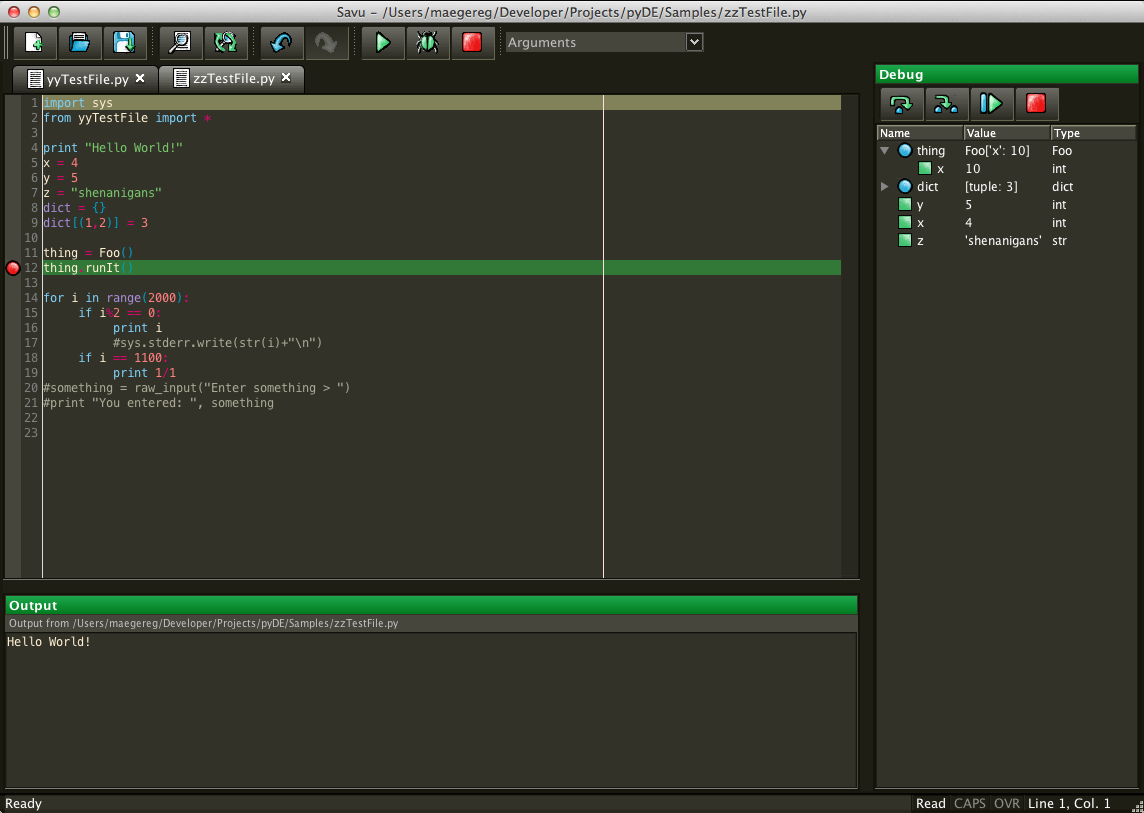The width and height of the screenshot is (1144, 813).
Task: Click the Undo arrow in the toolbar
Action: point(281,43)
